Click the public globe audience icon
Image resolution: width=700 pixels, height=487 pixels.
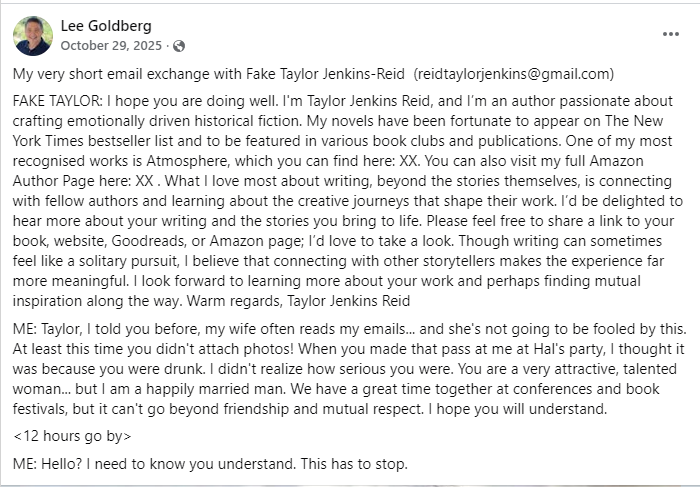point(179,46)
